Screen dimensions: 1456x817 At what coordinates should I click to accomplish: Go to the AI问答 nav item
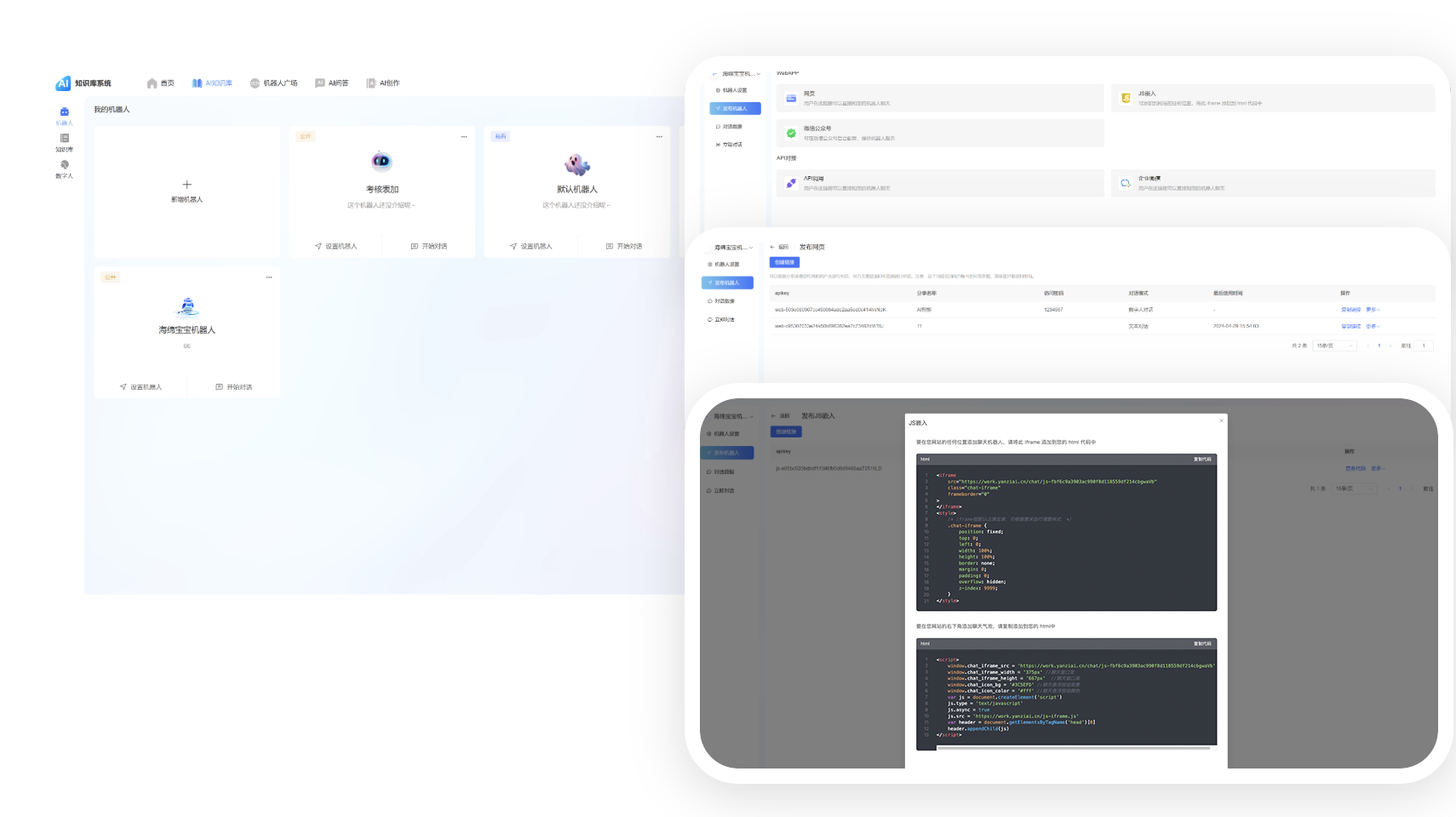click(332, 83)
